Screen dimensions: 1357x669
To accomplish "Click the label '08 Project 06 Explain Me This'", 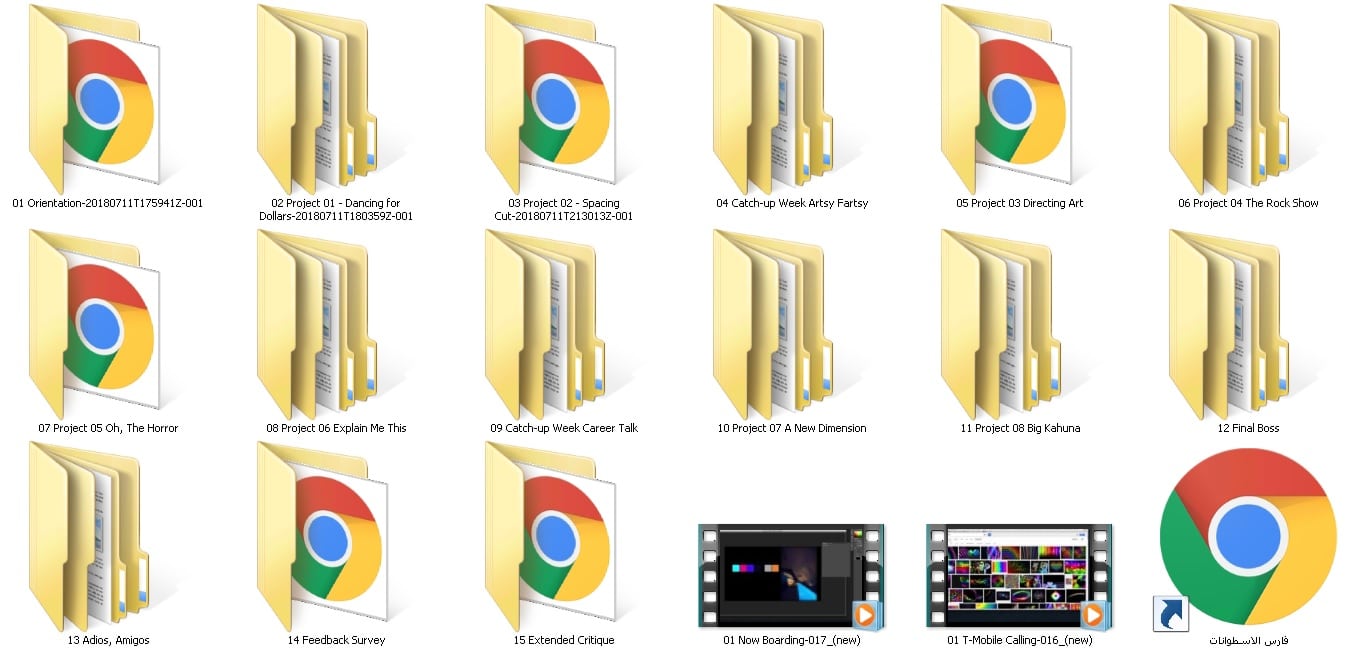I will (x=336, y=428).
